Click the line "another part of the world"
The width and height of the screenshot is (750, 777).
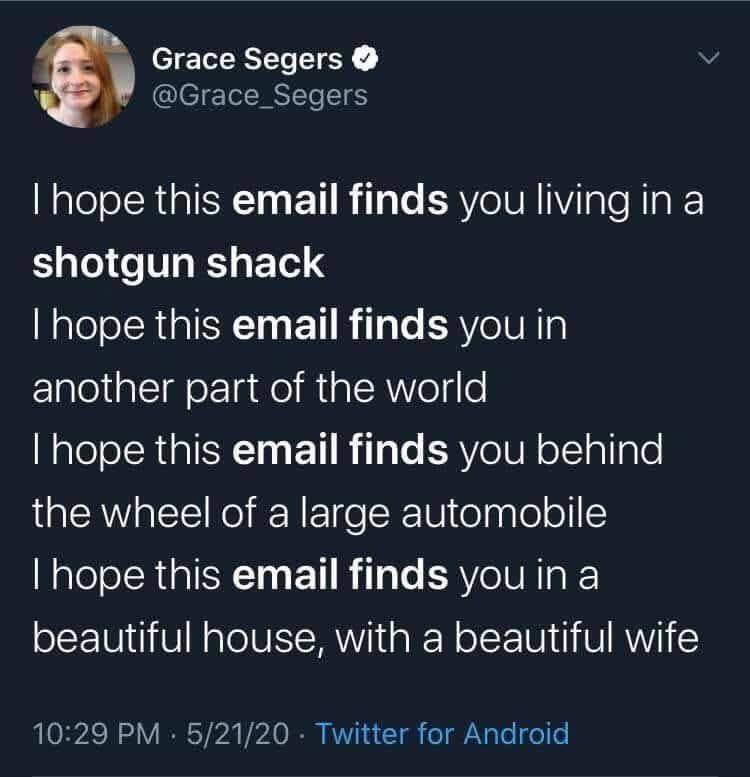click(260, 387)
